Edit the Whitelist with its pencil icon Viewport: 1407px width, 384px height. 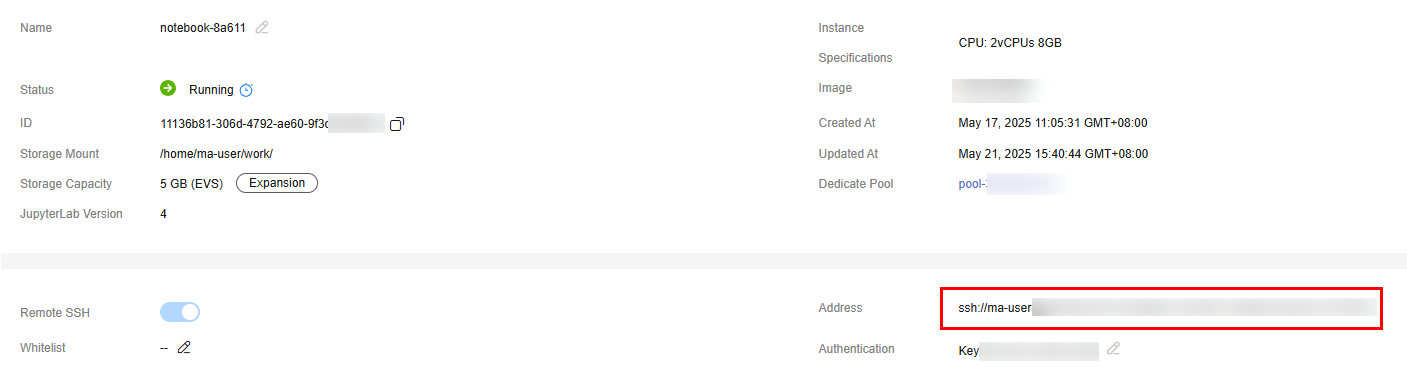183,348
